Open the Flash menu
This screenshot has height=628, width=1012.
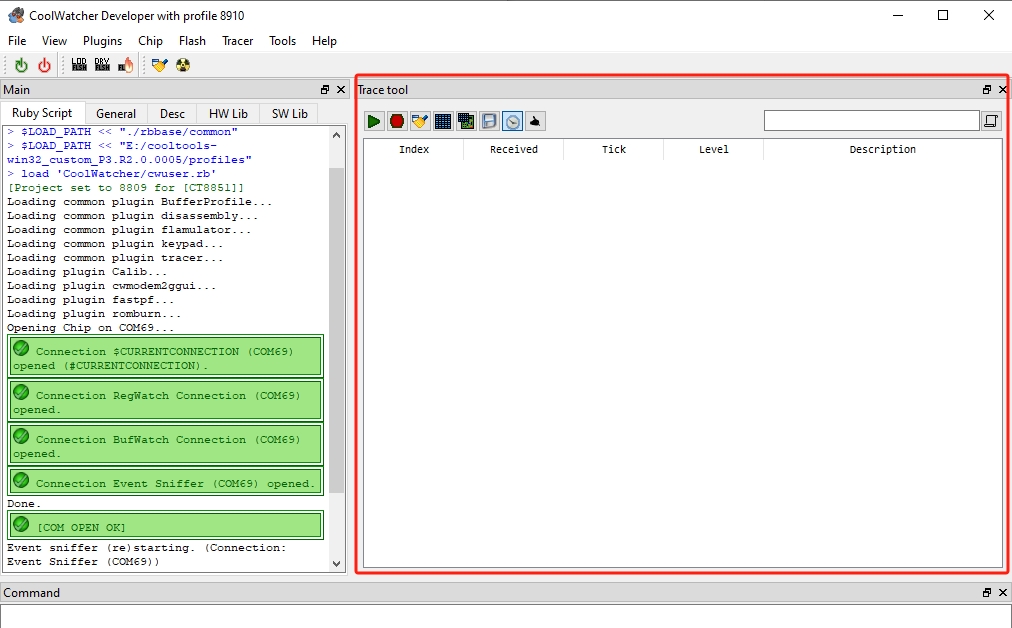coord(192,41)
